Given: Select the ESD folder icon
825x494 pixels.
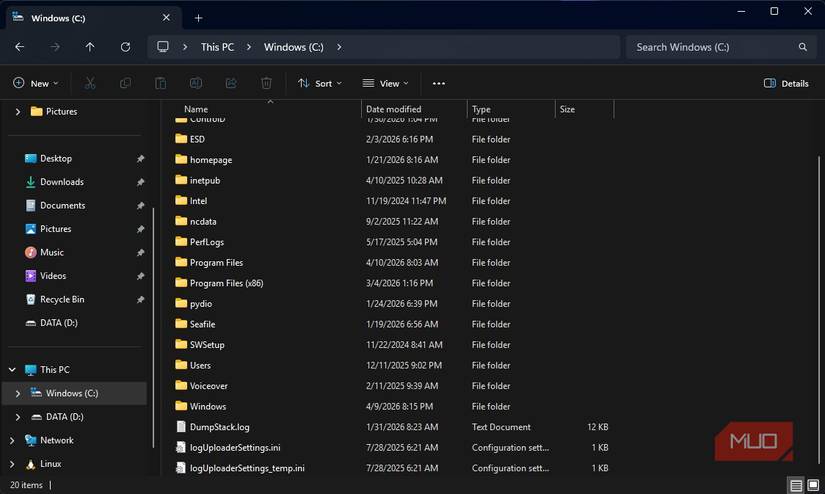Looking at the screenshot, I should (x=181, y=139).
